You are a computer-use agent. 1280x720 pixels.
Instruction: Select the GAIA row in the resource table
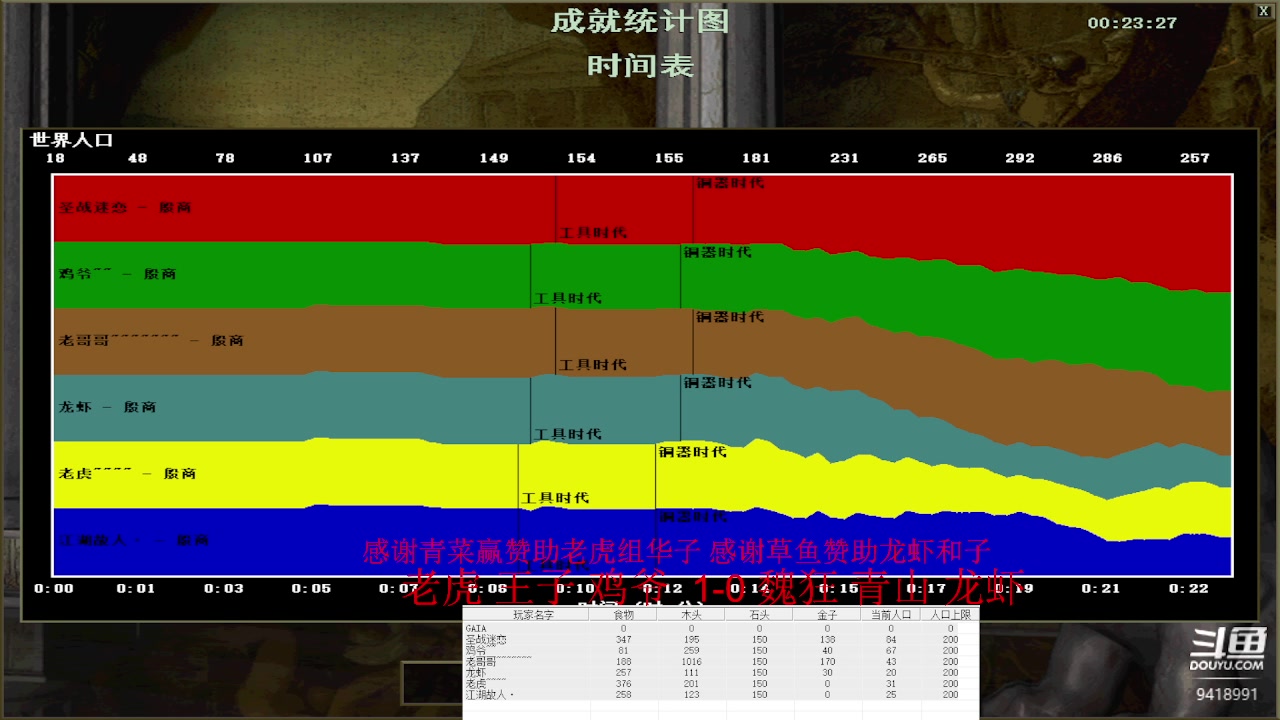coord(720,628)
